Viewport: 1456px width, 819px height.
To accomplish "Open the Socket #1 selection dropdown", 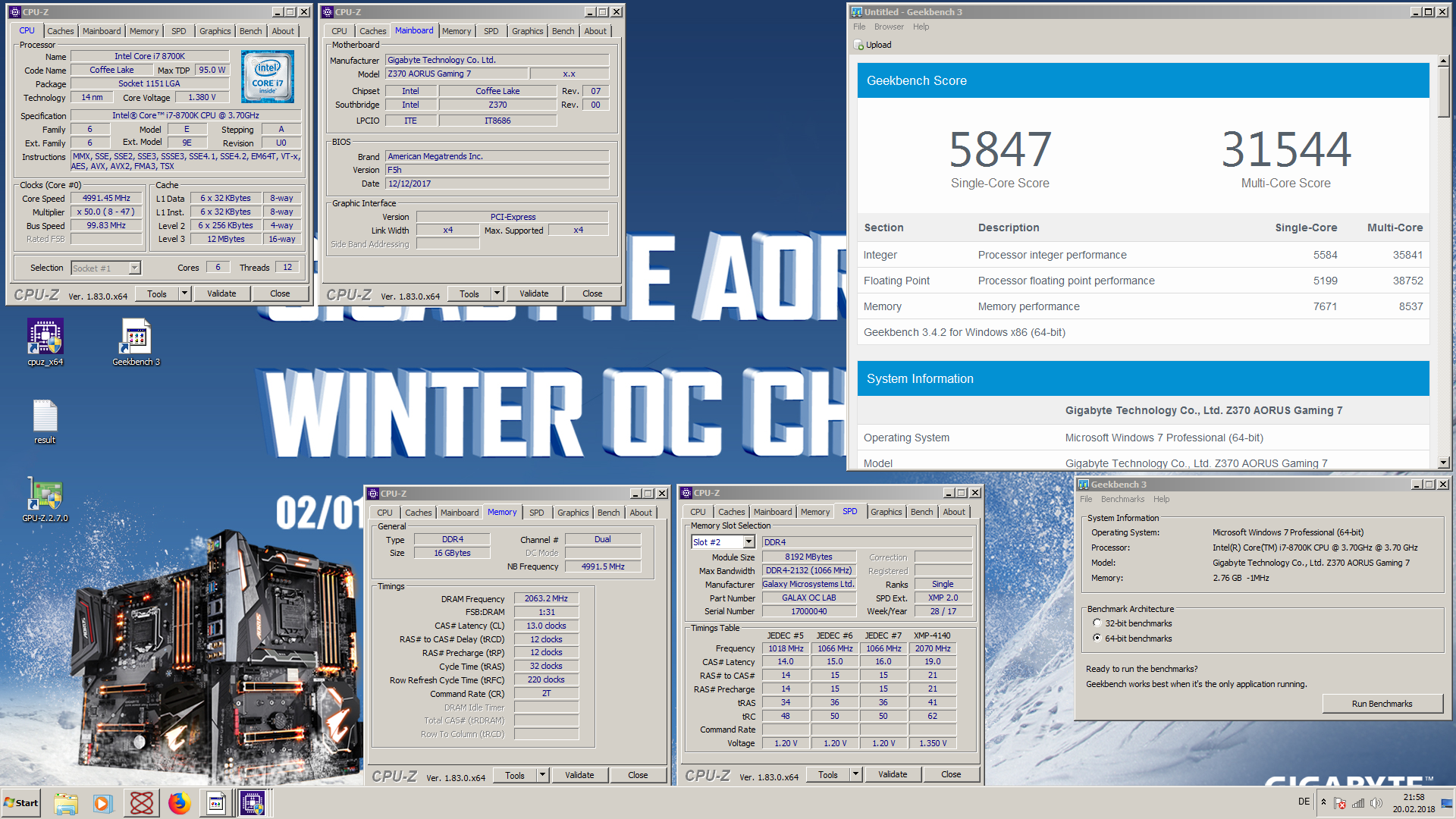I will [x=134, y=268].
